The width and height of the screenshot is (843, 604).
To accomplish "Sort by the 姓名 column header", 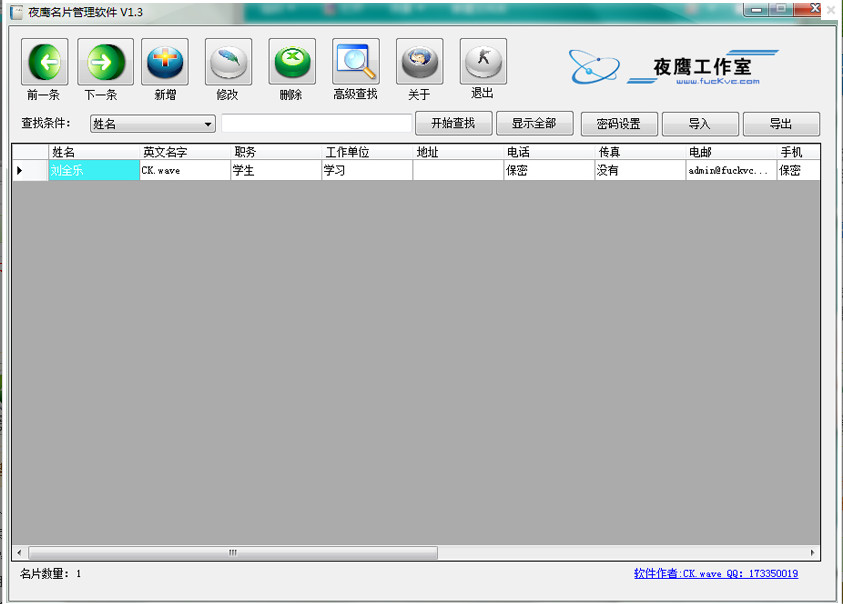I will coord(94,152).
